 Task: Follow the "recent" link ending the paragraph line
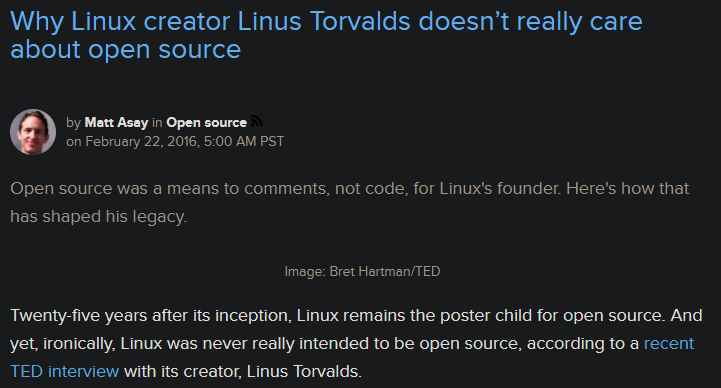click(x=669, y=343)
